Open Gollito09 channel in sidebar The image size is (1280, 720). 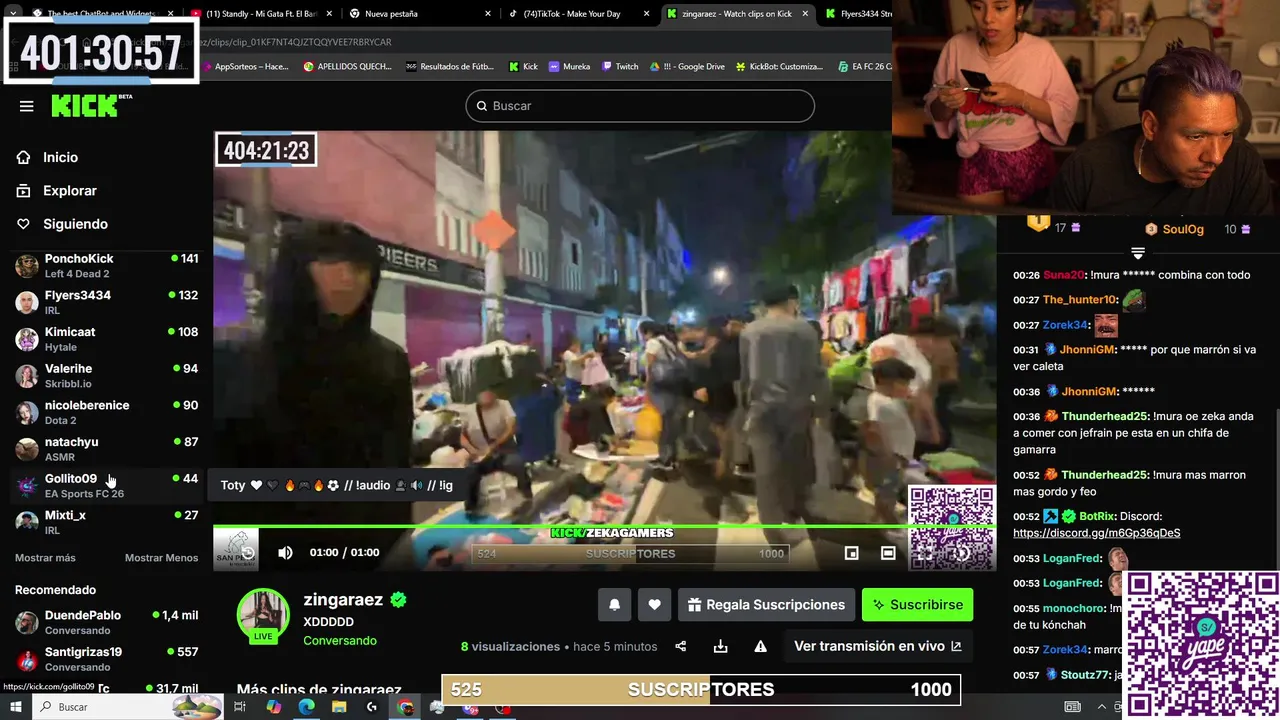pyautogui.click(x=106, y=486)
